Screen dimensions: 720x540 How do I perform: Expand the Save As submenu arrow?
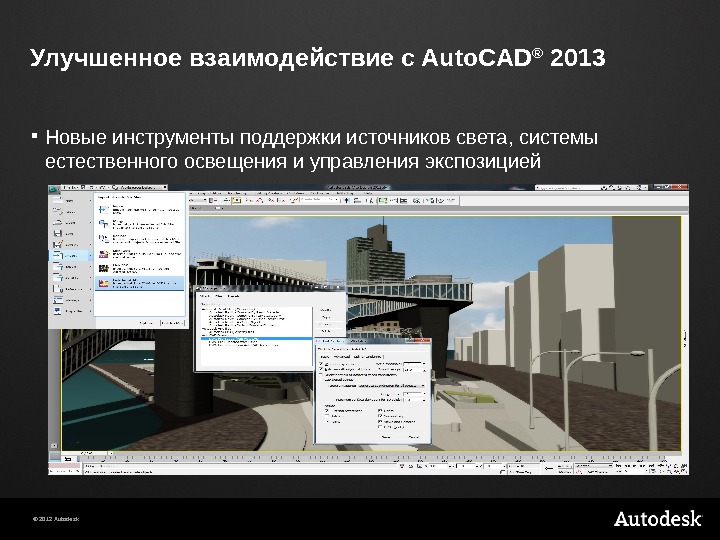[90, 244]
